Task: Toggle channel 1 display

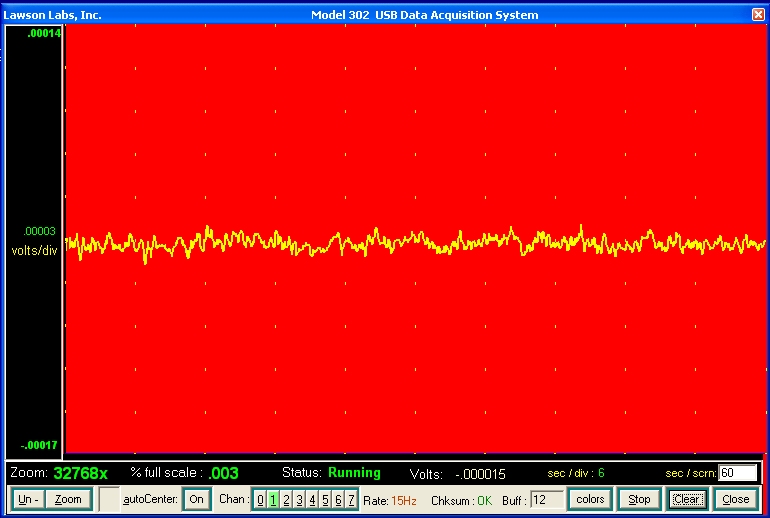Action: point(273,500)
